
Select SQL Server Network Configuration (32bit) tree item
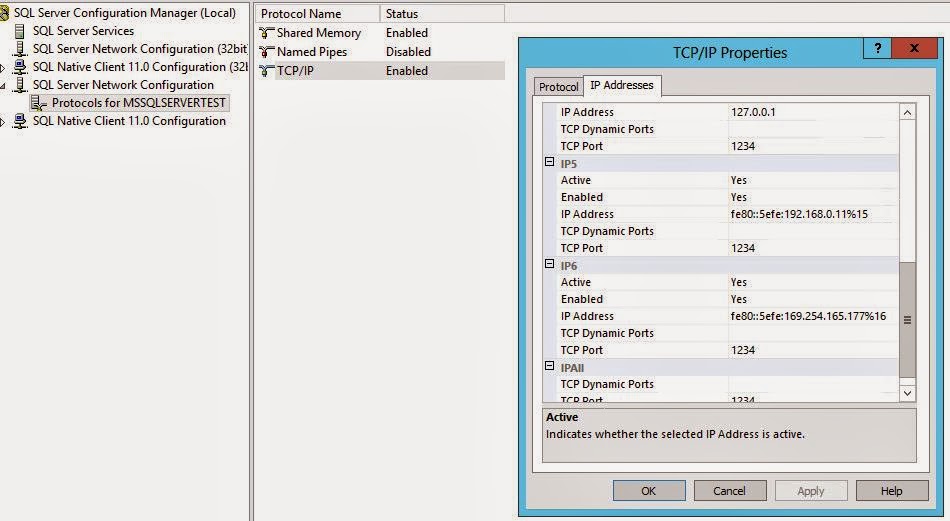pyautogui.click(x=140, y=49)
